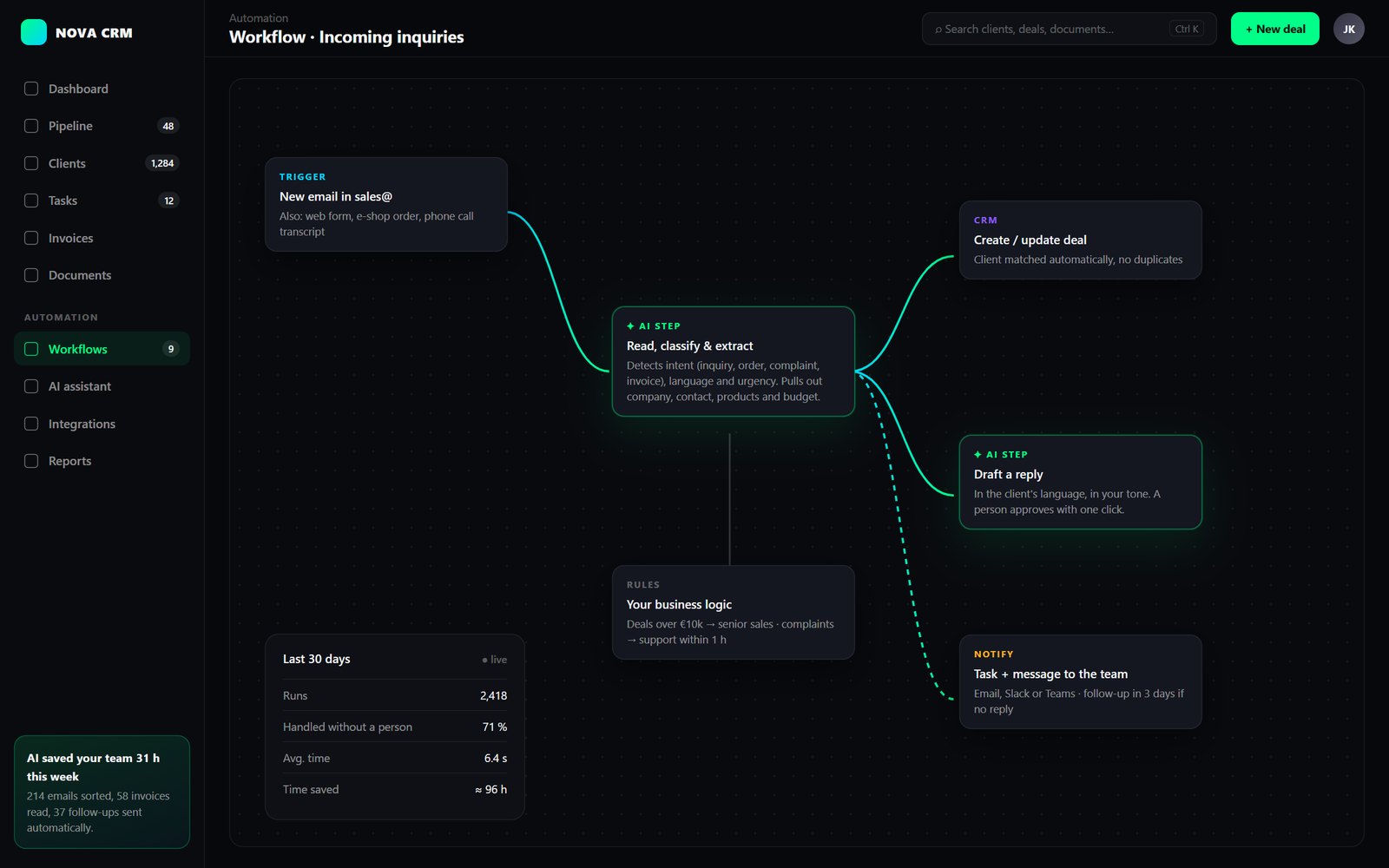Open the Create / update deal CRM node
Viewport: 1389px width, 868px height.
pyautogui.click(x=1081, y=240)
